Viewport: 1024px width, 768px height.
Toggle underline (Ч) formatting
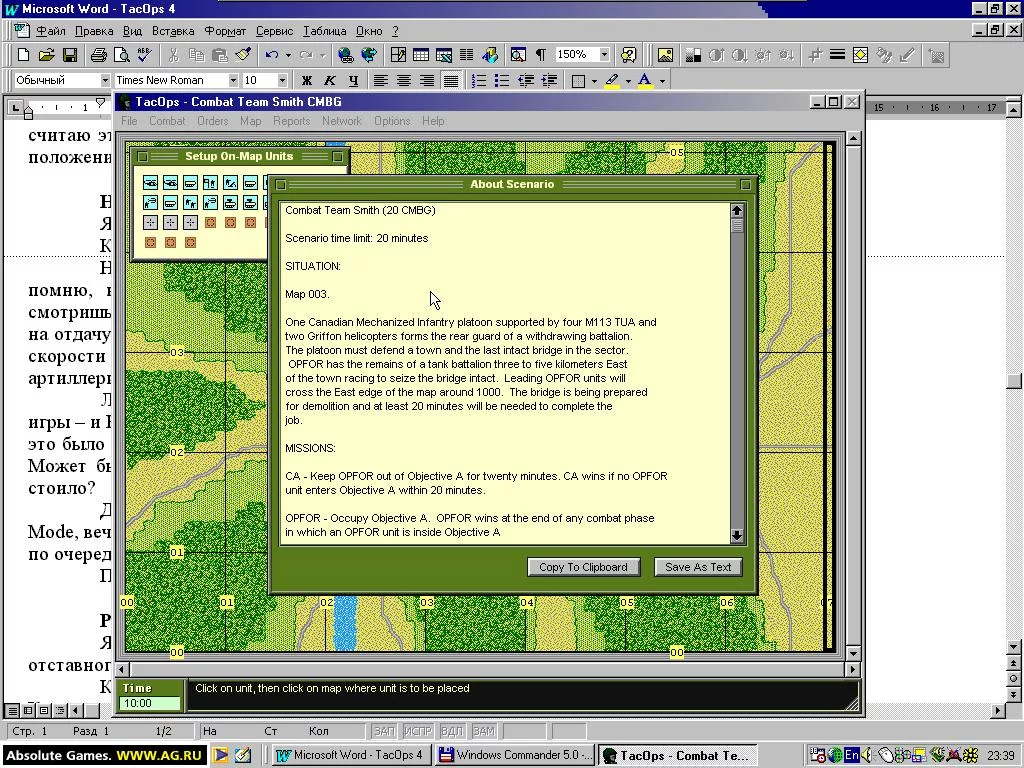click(x=353, y=80)
